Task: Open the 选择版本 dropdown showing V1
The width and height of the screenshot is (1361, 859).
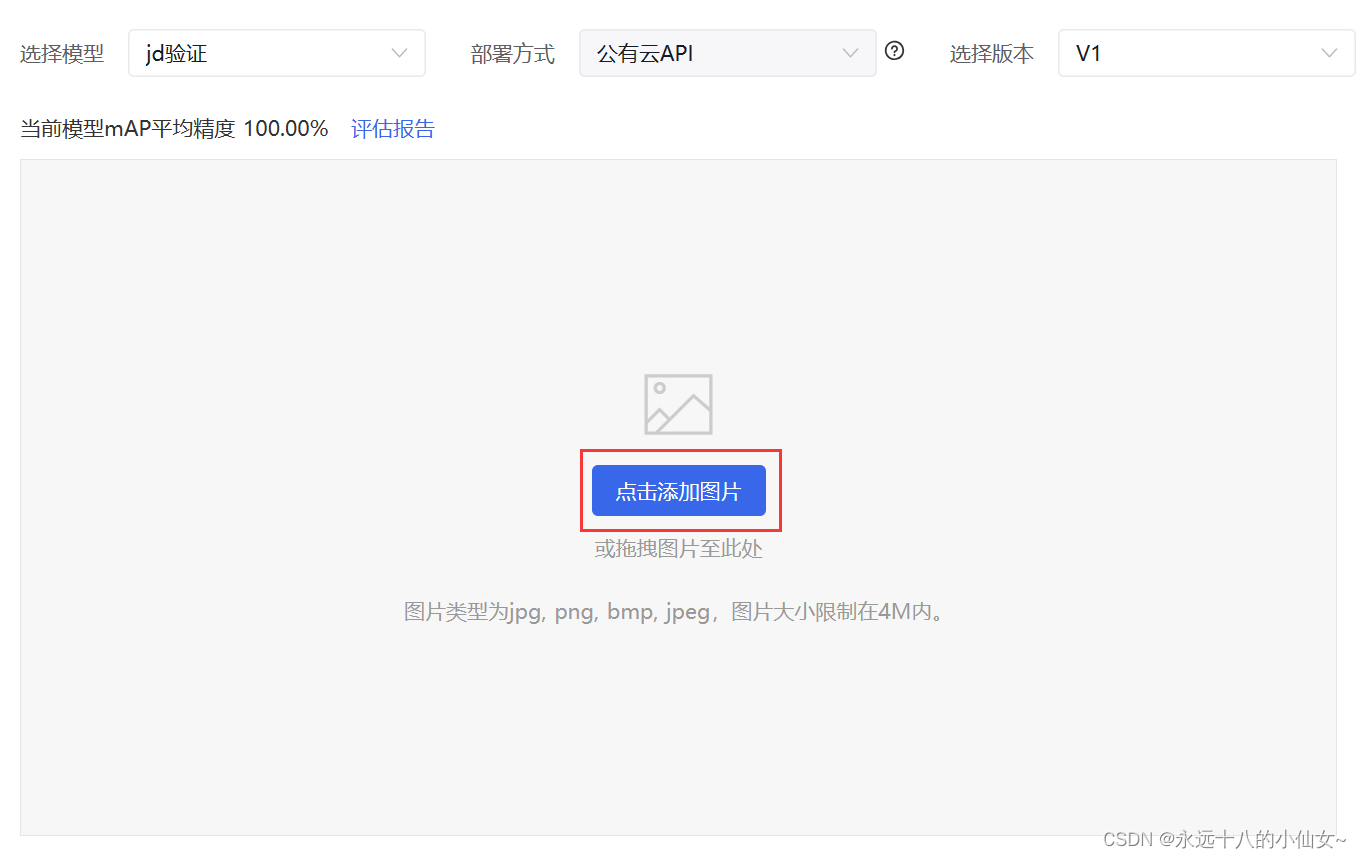Action: coord(1207,53)
